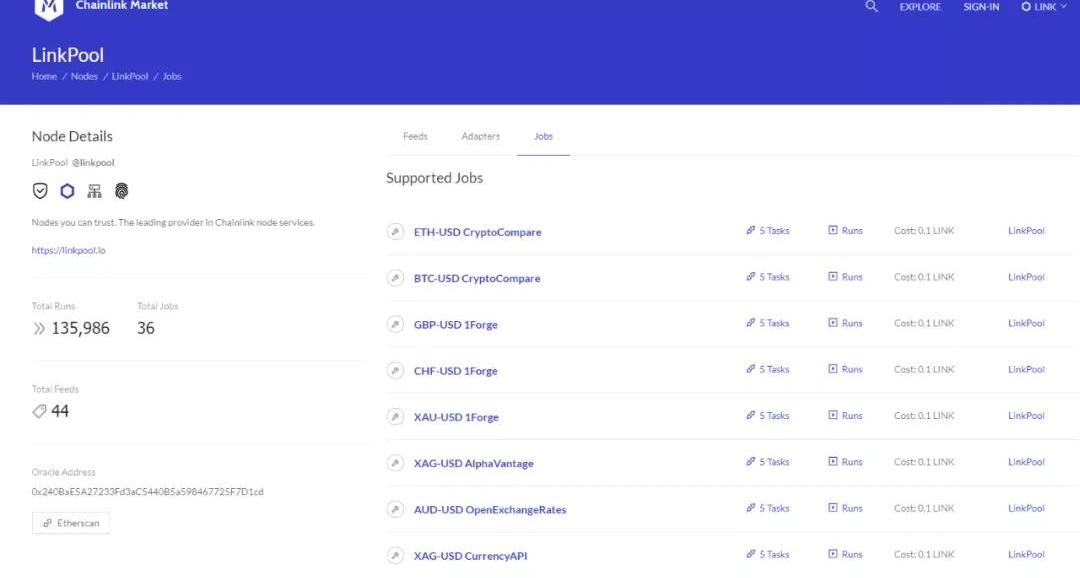Screen dimensions: 1080x578
Task: Click LinkPool link on ETH-USD CryptoCompare row
Action: 1026,231
